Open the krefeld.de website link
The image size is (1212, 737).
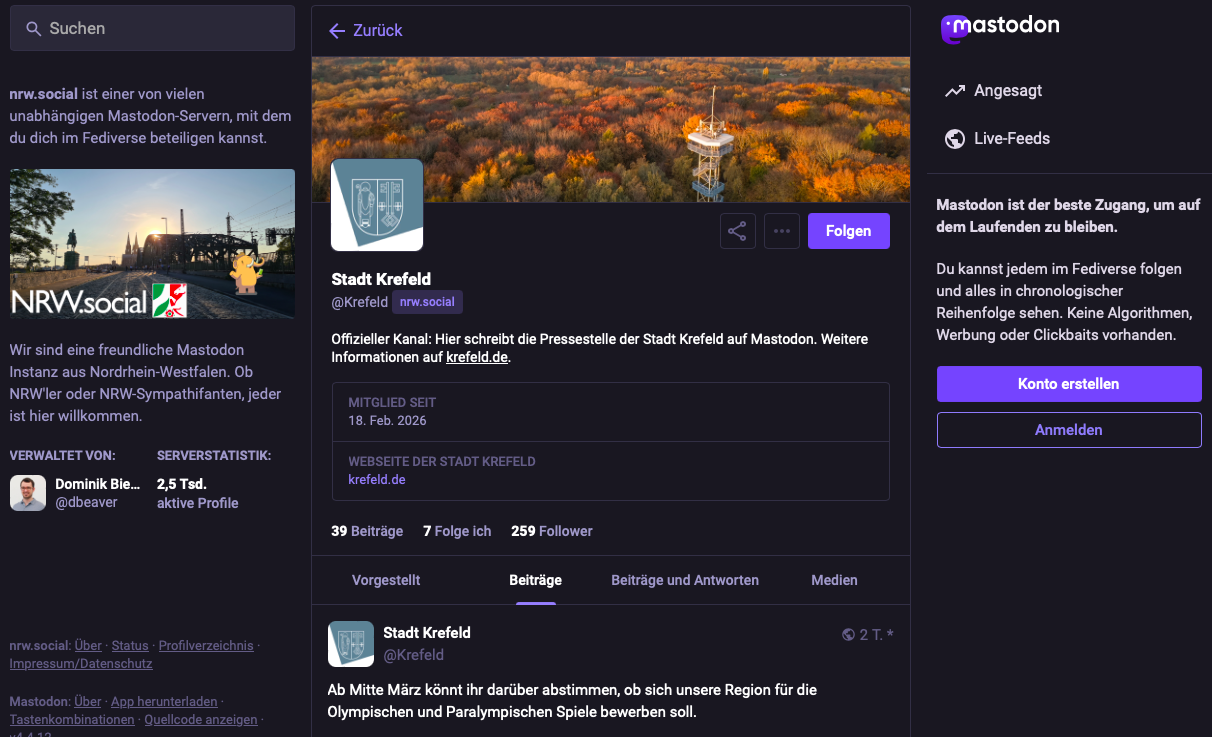click(378, 478)
